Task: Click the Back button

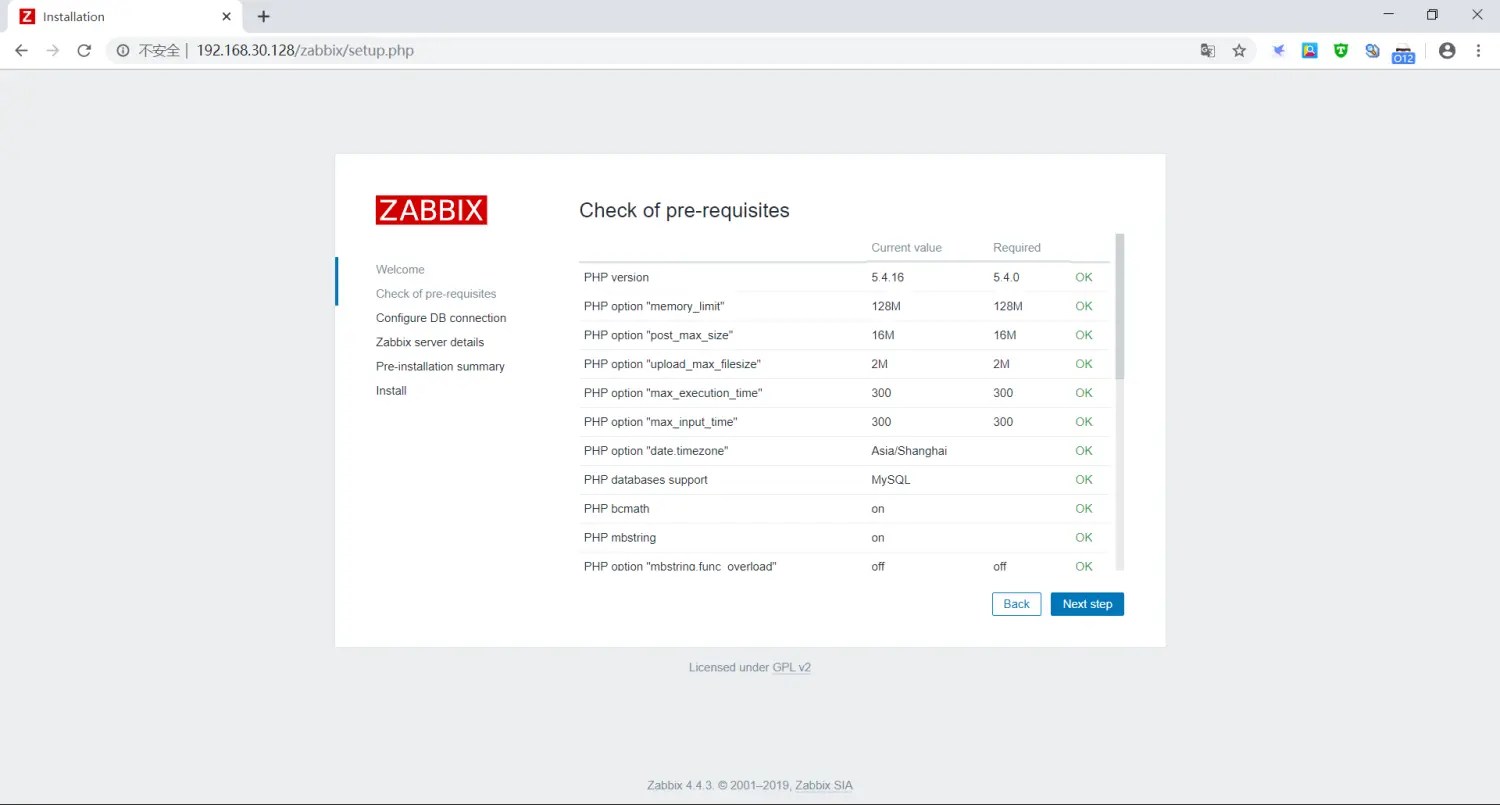Action: [1016, 604]
